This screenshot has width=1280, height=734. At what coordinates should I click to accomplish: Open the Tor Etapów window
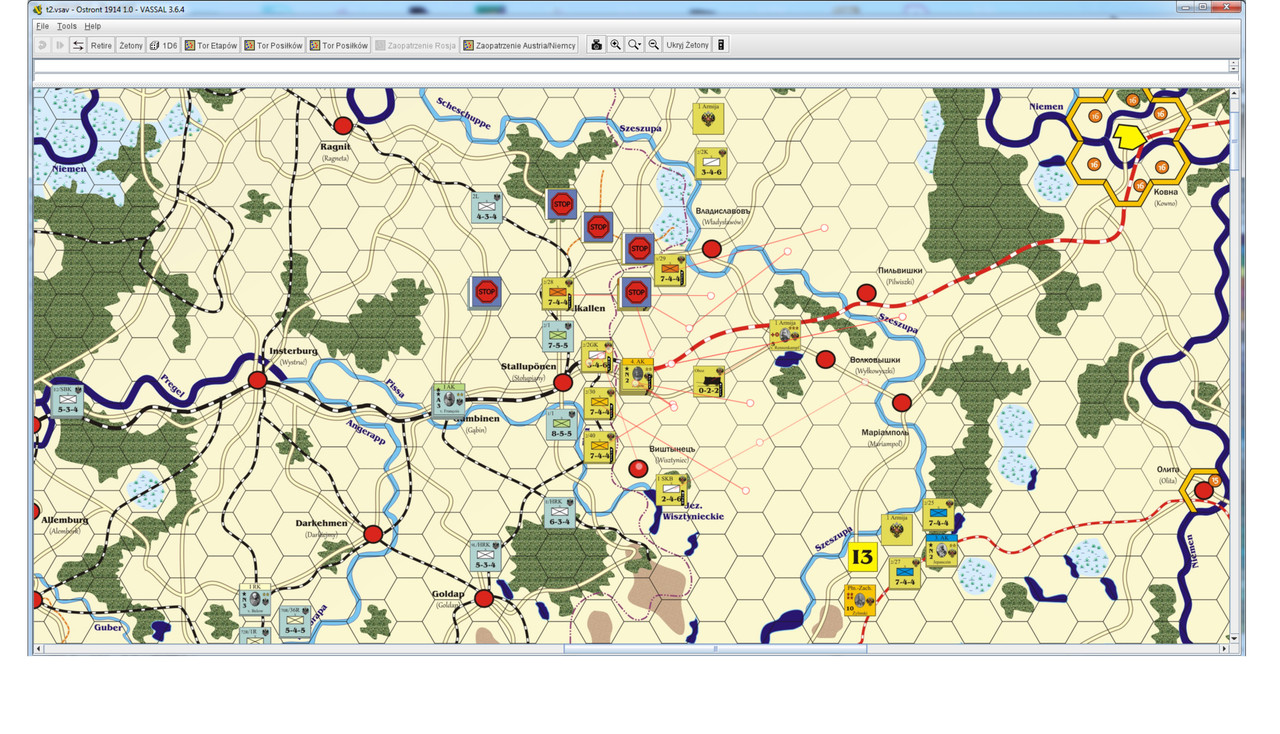[x=211, y=45]
